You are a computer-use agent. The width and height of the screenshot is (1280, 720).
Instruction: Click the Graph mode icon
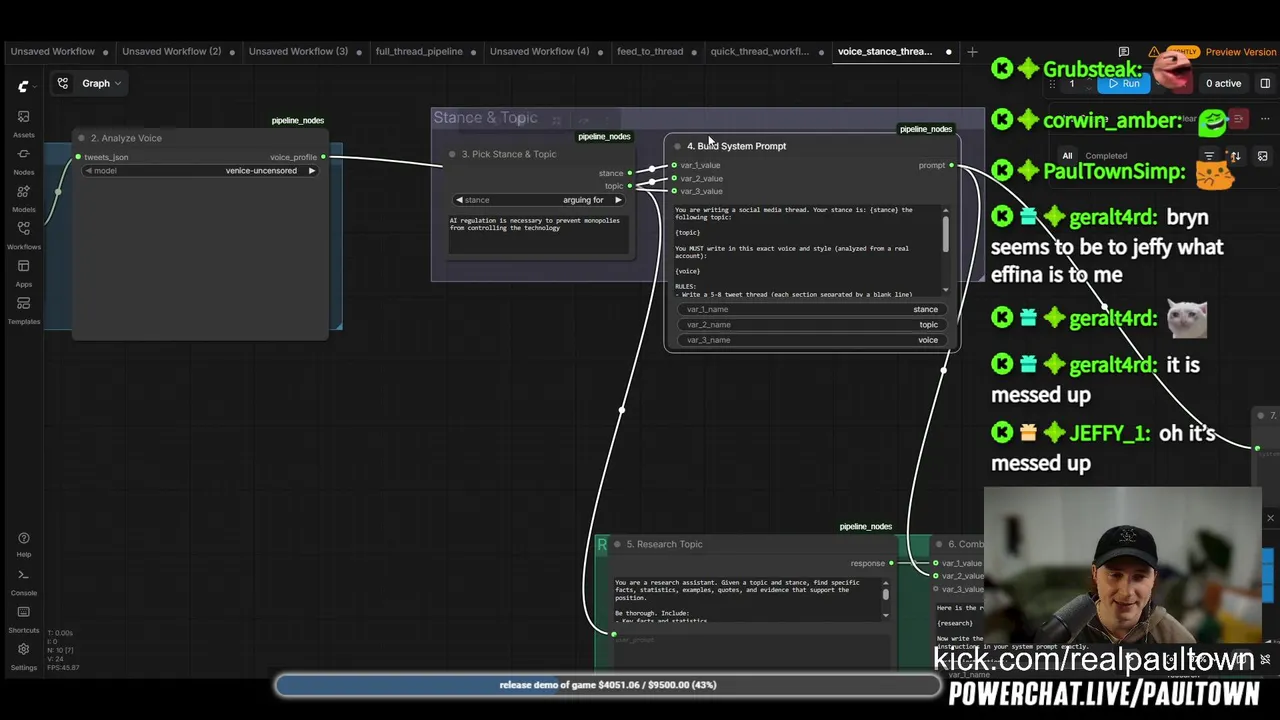point(63,83)
